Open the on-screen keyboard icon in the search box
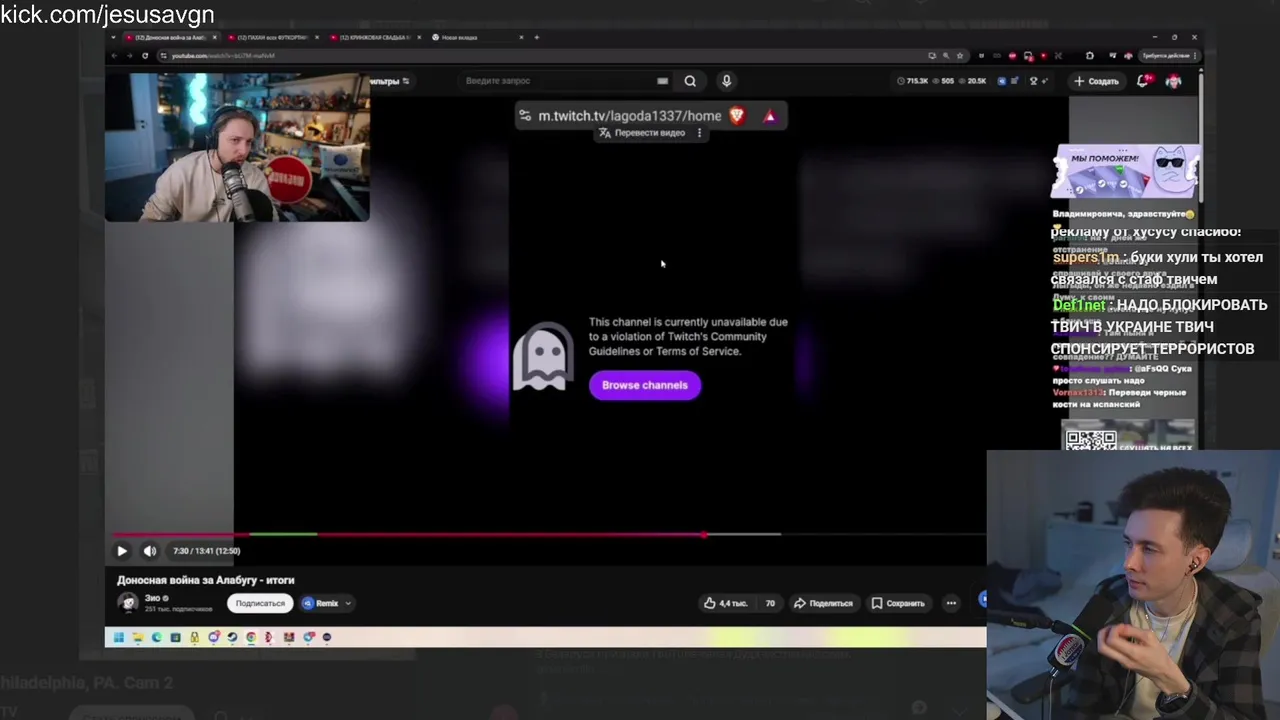The height and width of the screenshot is (720, 1280). [662, 81]
